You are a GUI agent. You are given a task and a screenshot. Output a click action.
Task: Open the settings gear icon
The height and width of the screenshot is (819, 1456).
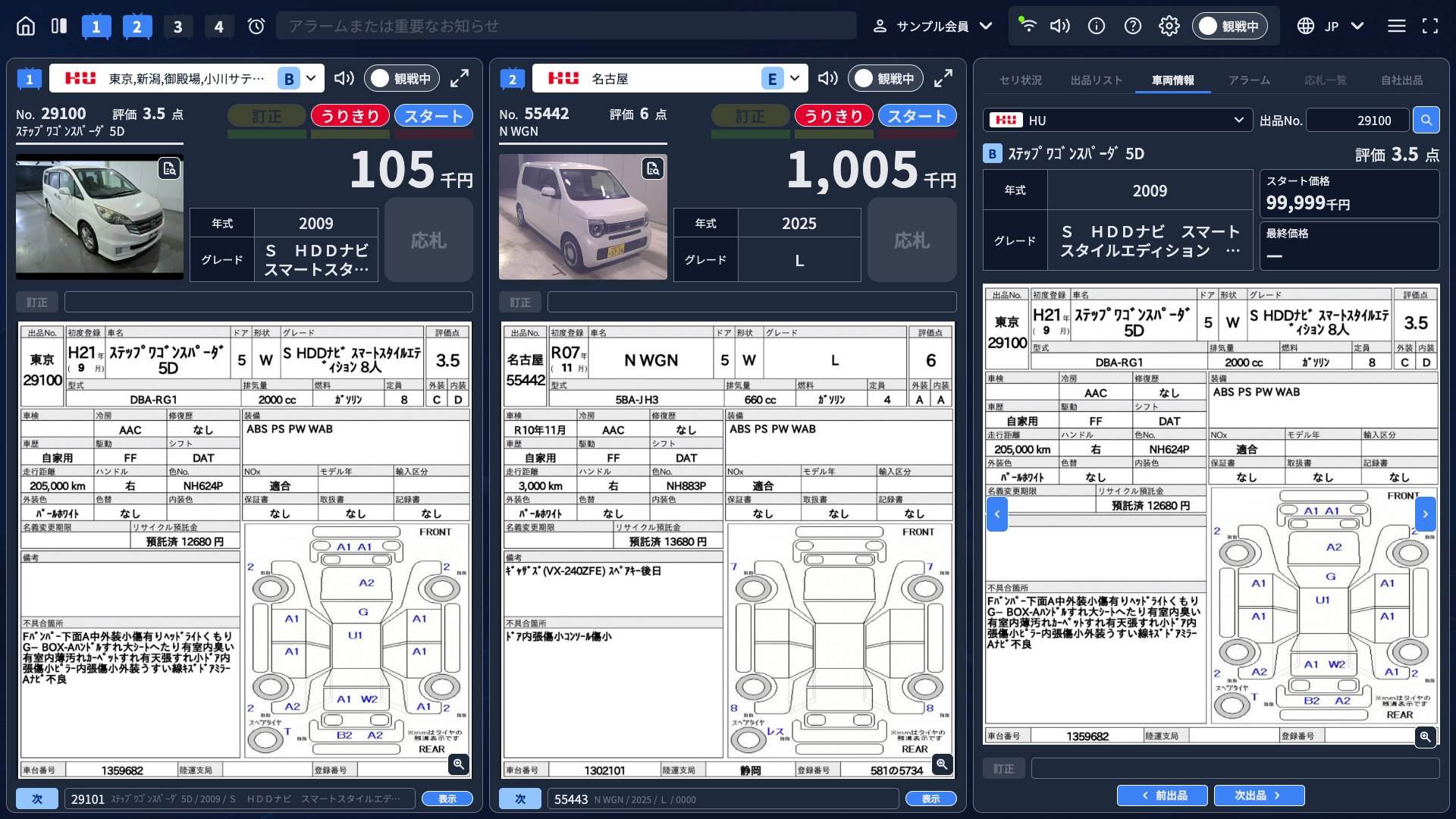tap(1169, 27)
